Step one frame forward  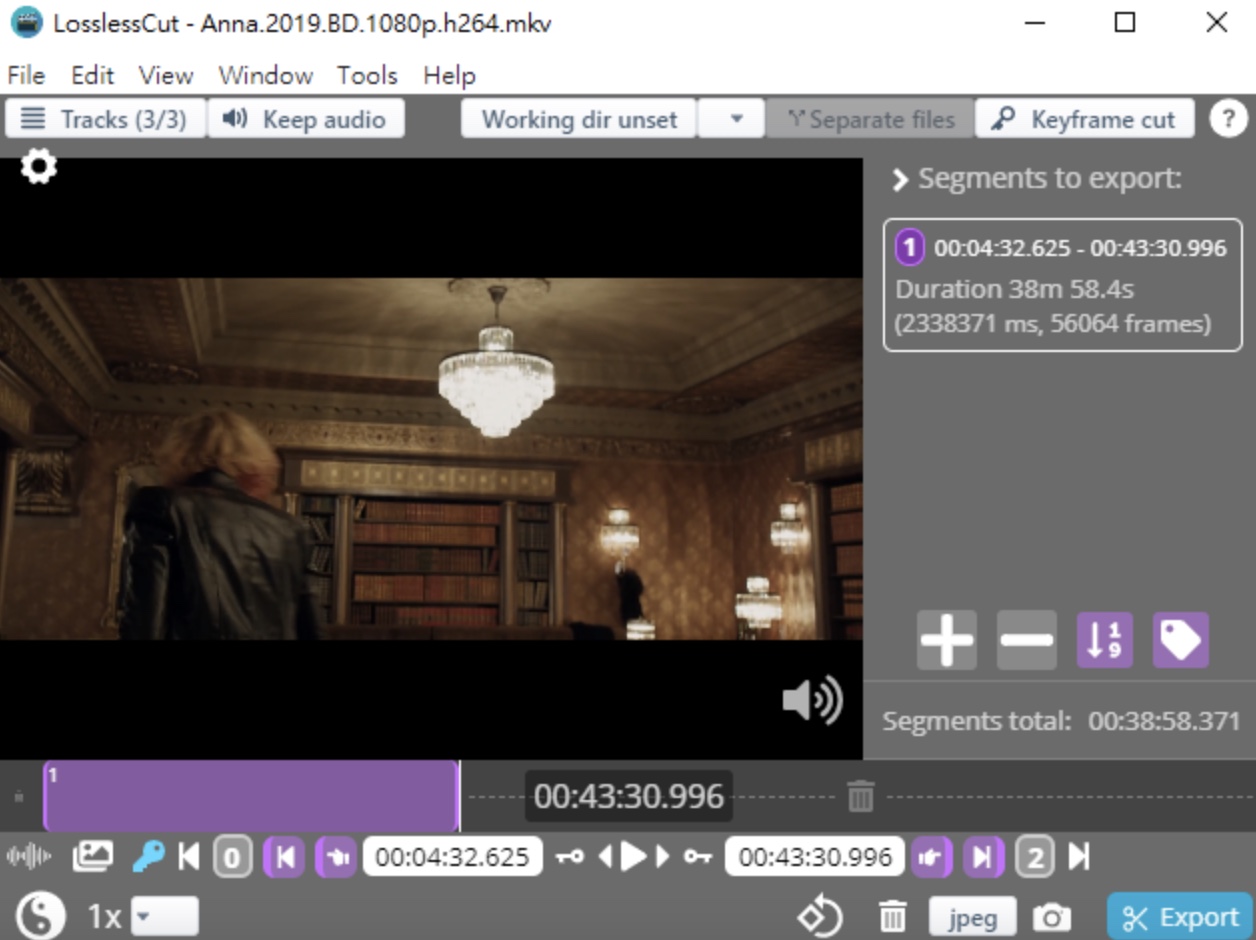662,857
